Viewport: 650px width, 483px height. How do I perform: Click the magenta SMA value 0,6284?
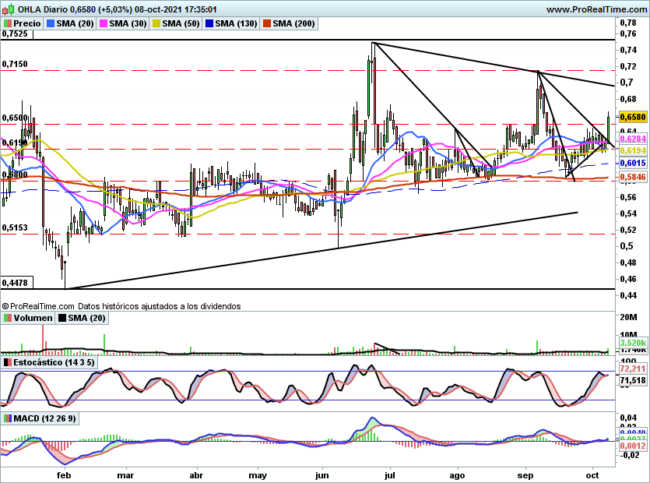(633, 139)
